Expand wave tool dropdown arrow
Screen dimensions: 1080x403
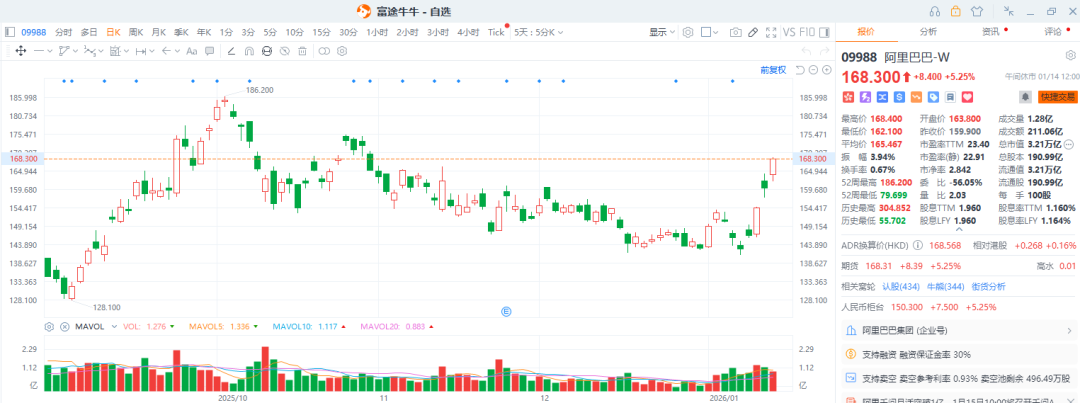tap(101, 51)
